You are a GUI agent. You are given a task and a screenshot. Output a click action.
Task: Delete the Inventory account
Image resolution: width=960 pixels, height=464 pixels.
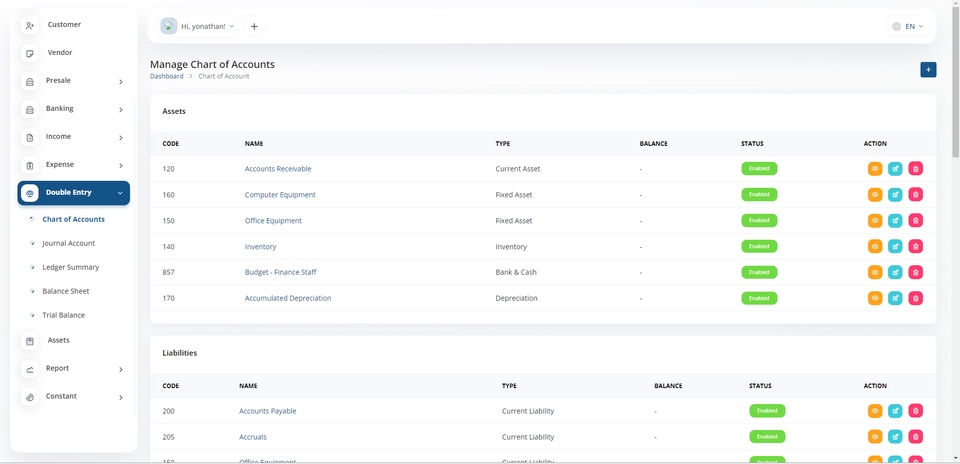click(x=915, y=247)
